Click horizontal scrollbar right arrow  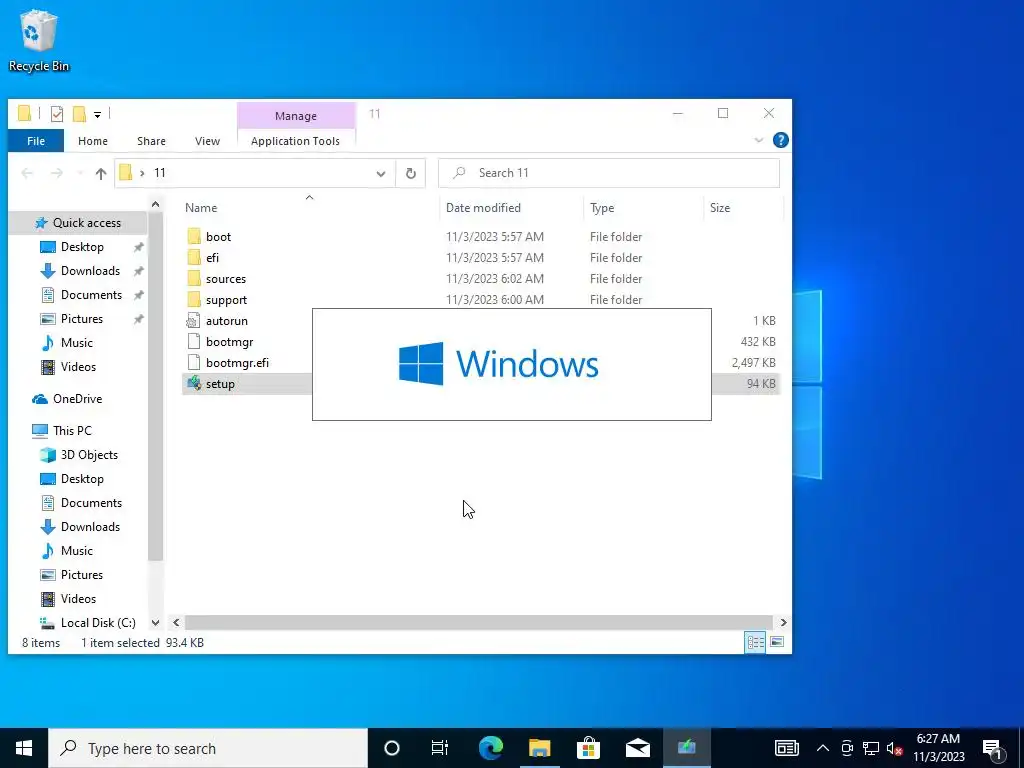(783, 622)
